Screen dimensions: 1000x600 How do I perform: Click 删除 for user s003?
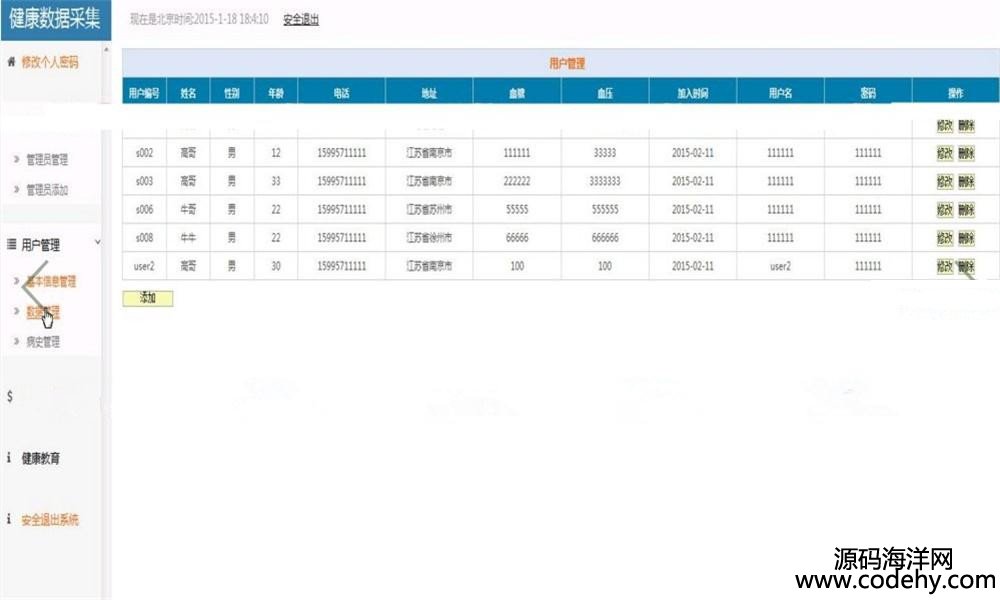(966, 182)
